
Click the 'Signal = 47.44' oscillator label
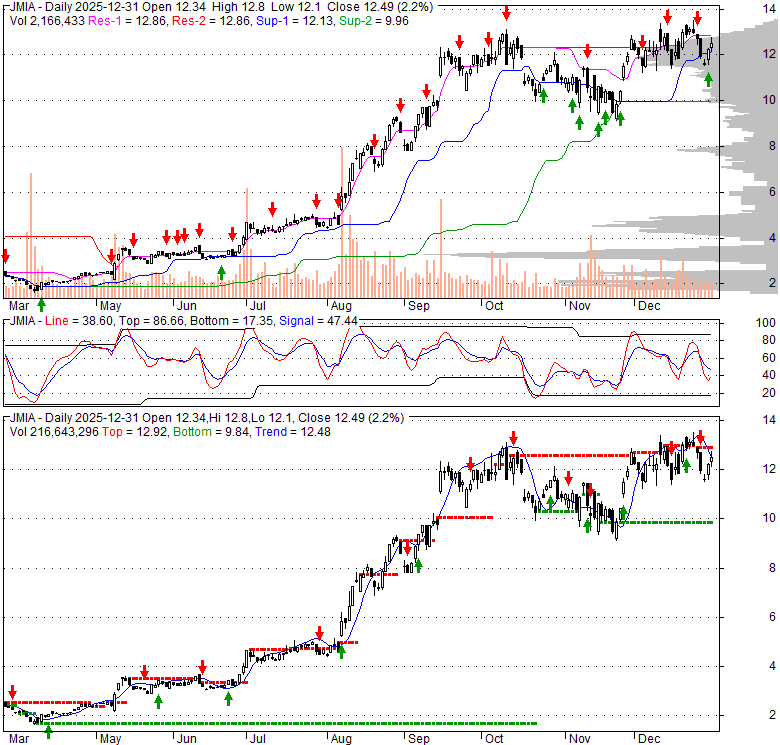[318, 321]
